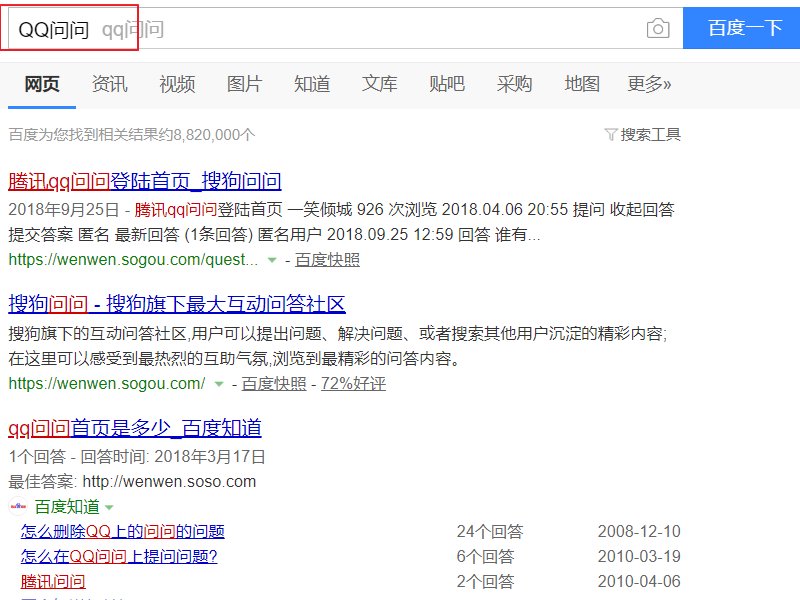Image resolution: width=800 pixels, height=600 pixels.
Task: Open the 更多» menu
Action: tap(648, 84)
